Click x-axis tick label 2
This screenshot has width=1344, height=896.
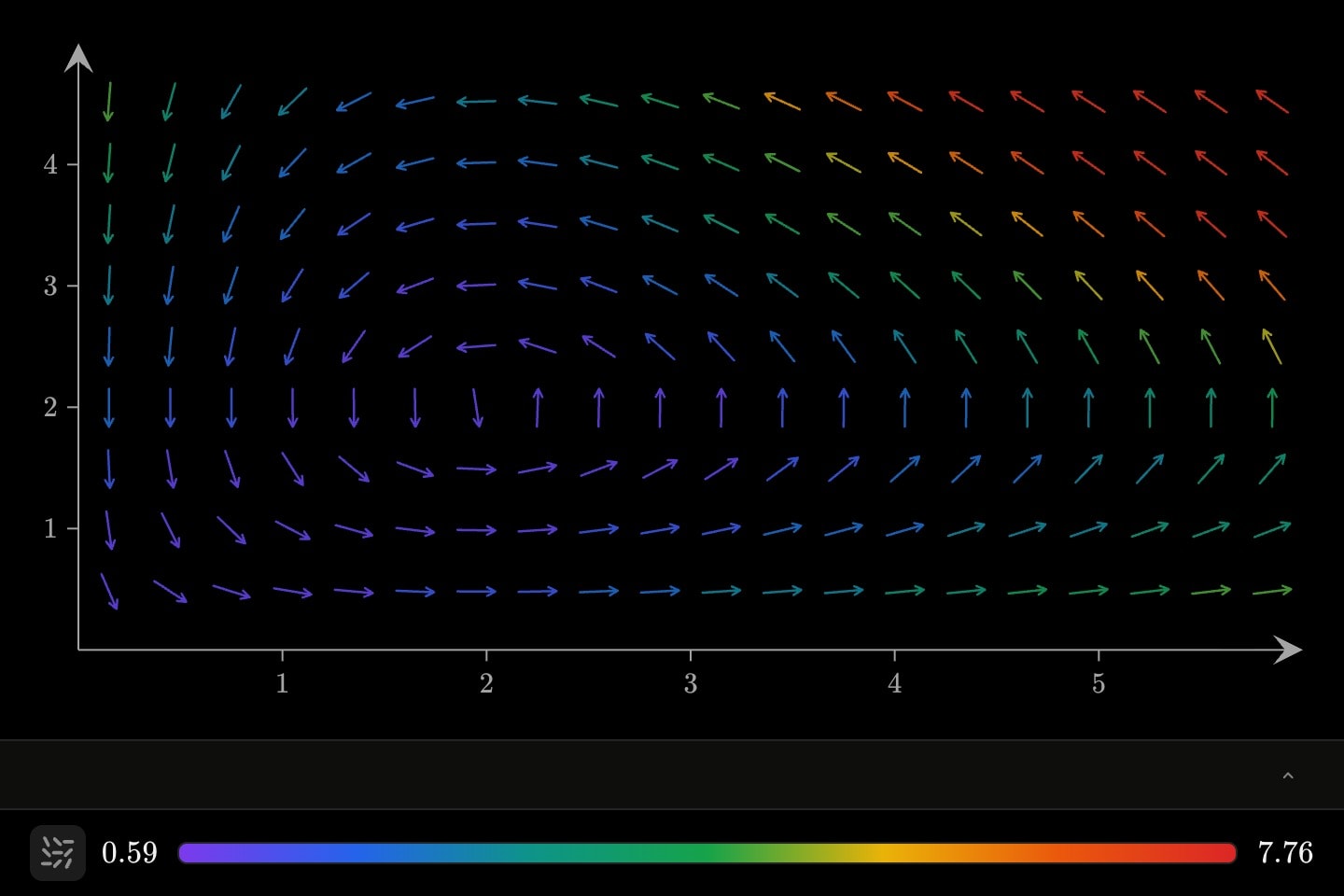point(486,684)
